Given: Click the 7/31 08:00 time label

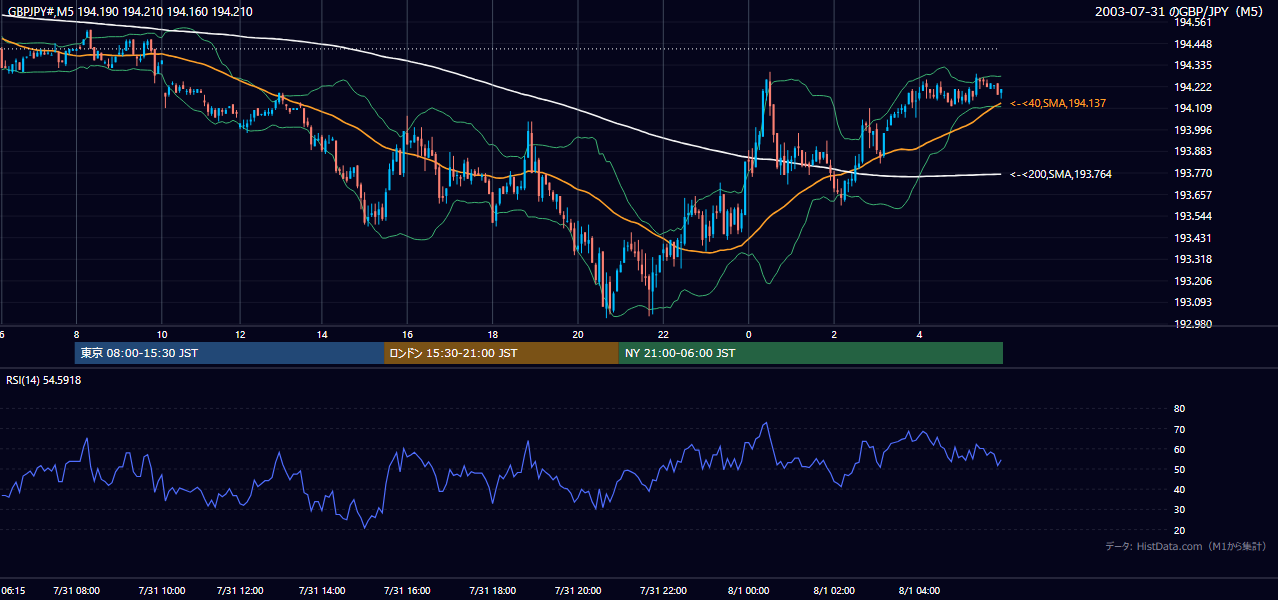Looking at the screenshot, I should [77, 590].
